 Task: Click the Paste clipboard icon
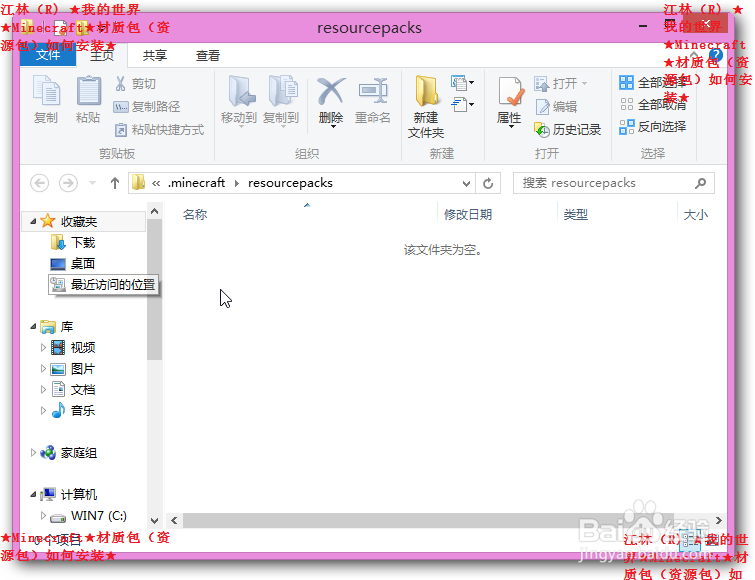tap(88, 91)
